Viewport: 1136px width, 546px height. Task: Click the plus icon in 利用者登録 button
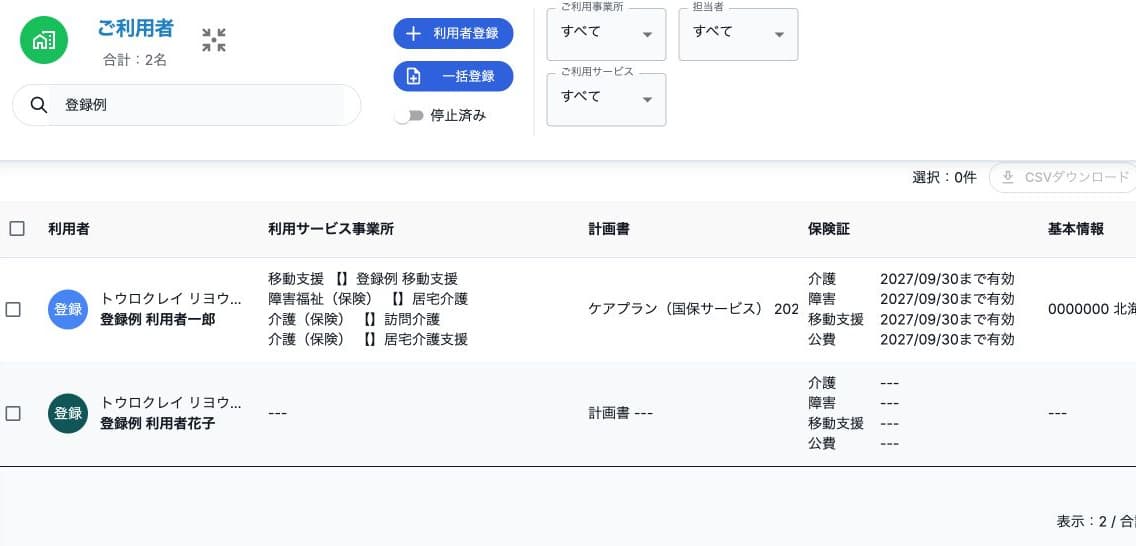(x=413, y=33)
